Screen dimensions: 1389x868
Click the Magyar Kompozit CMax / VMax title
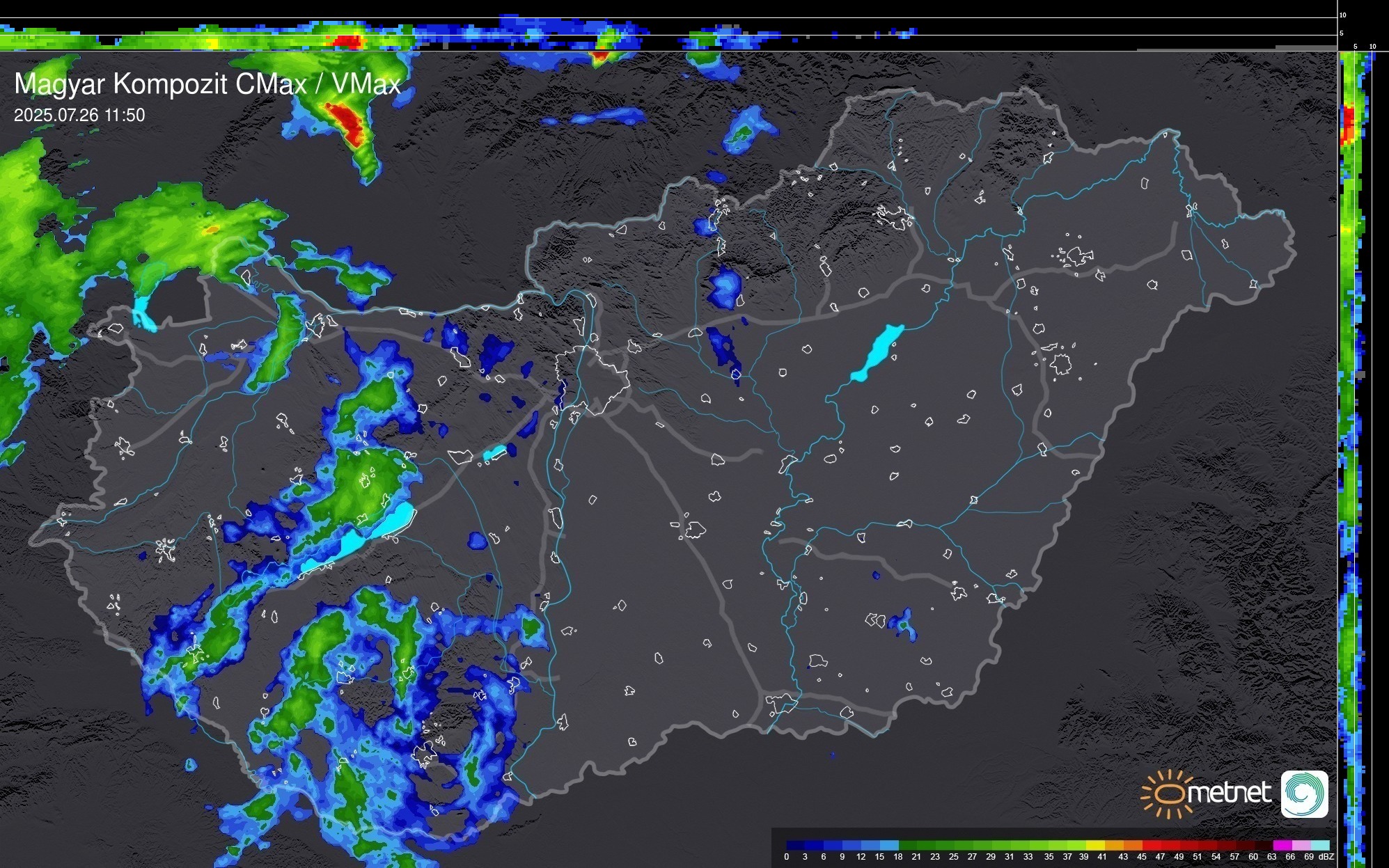[207, 84]
